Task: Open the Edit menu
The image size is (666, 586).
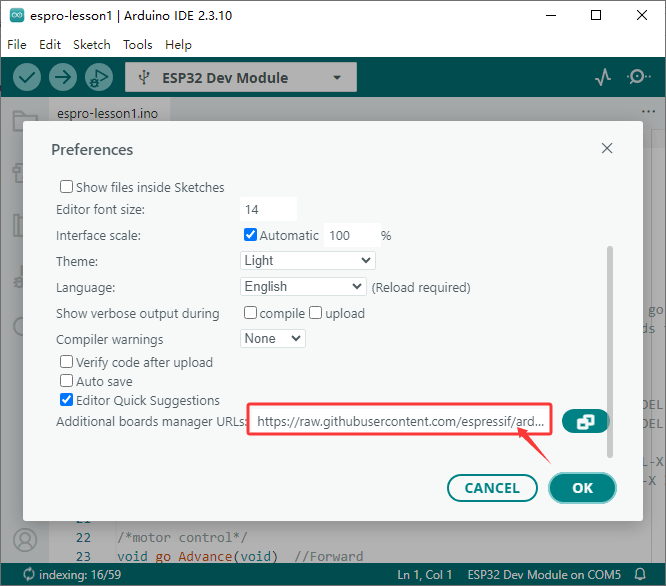Action: pos(50,45)
